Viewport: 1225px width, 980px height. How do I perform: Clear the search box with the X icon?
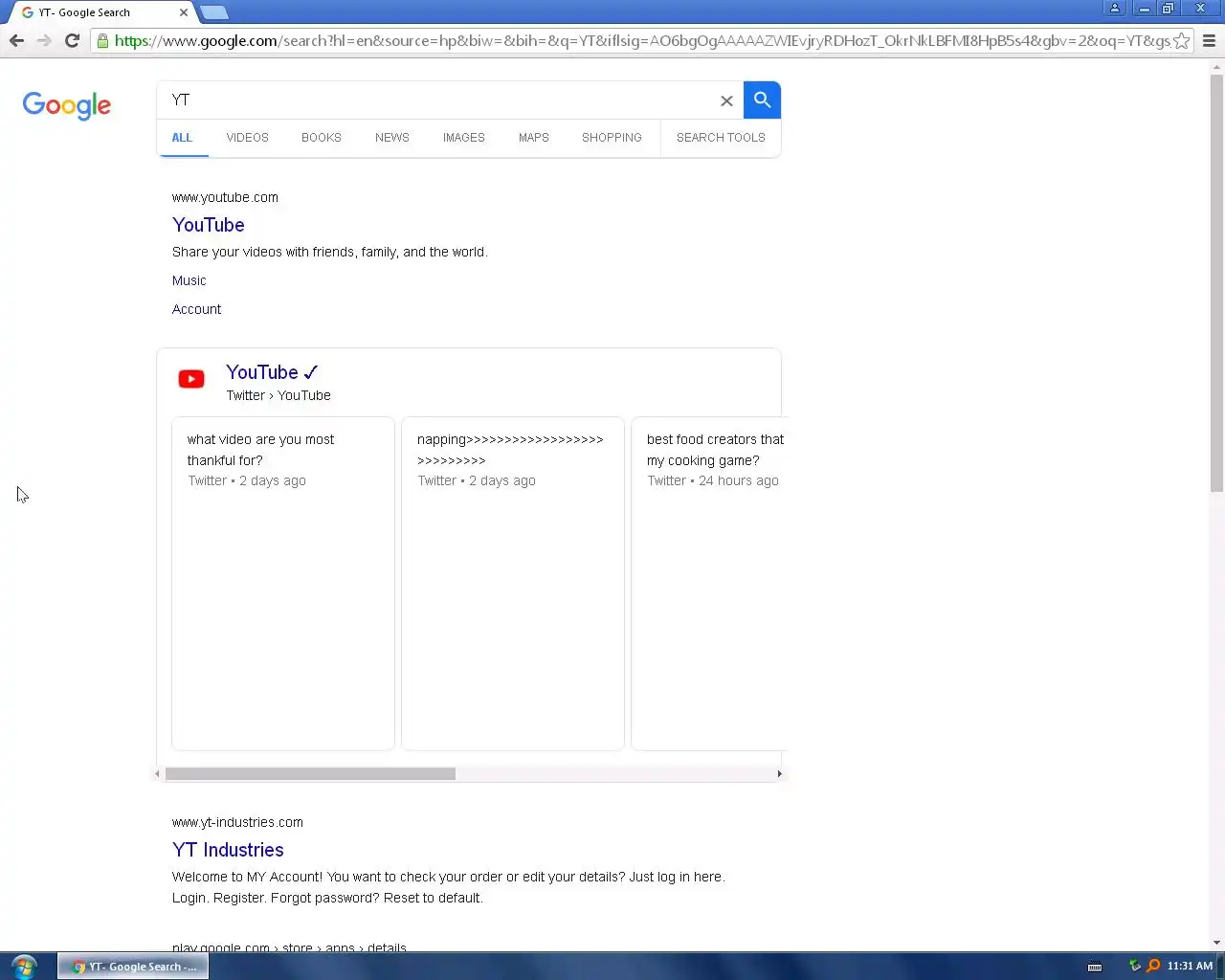pyautogui.click(x=726, y=100)
